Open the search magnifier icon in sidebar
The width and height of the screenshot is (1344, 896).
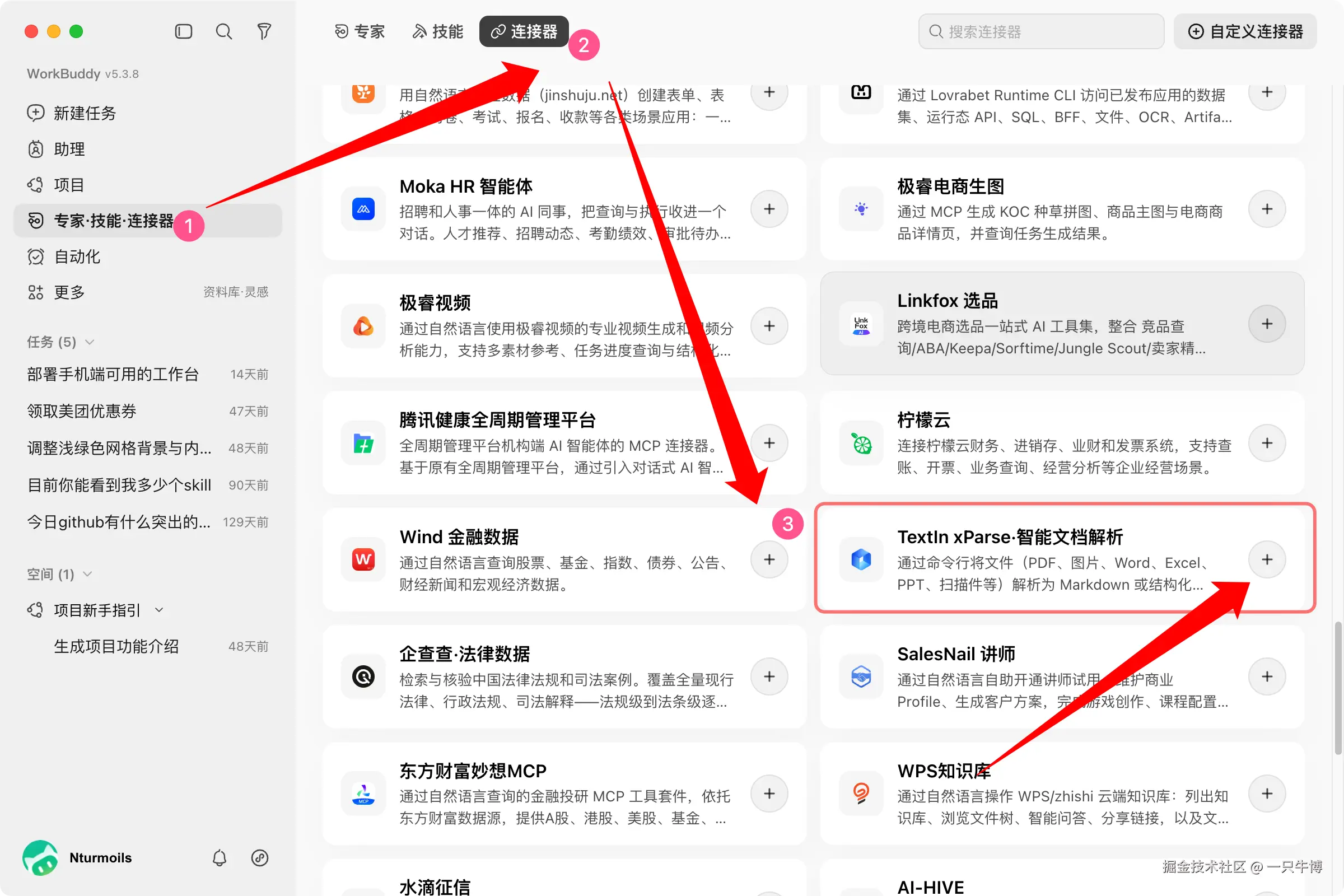pos(224,31)
